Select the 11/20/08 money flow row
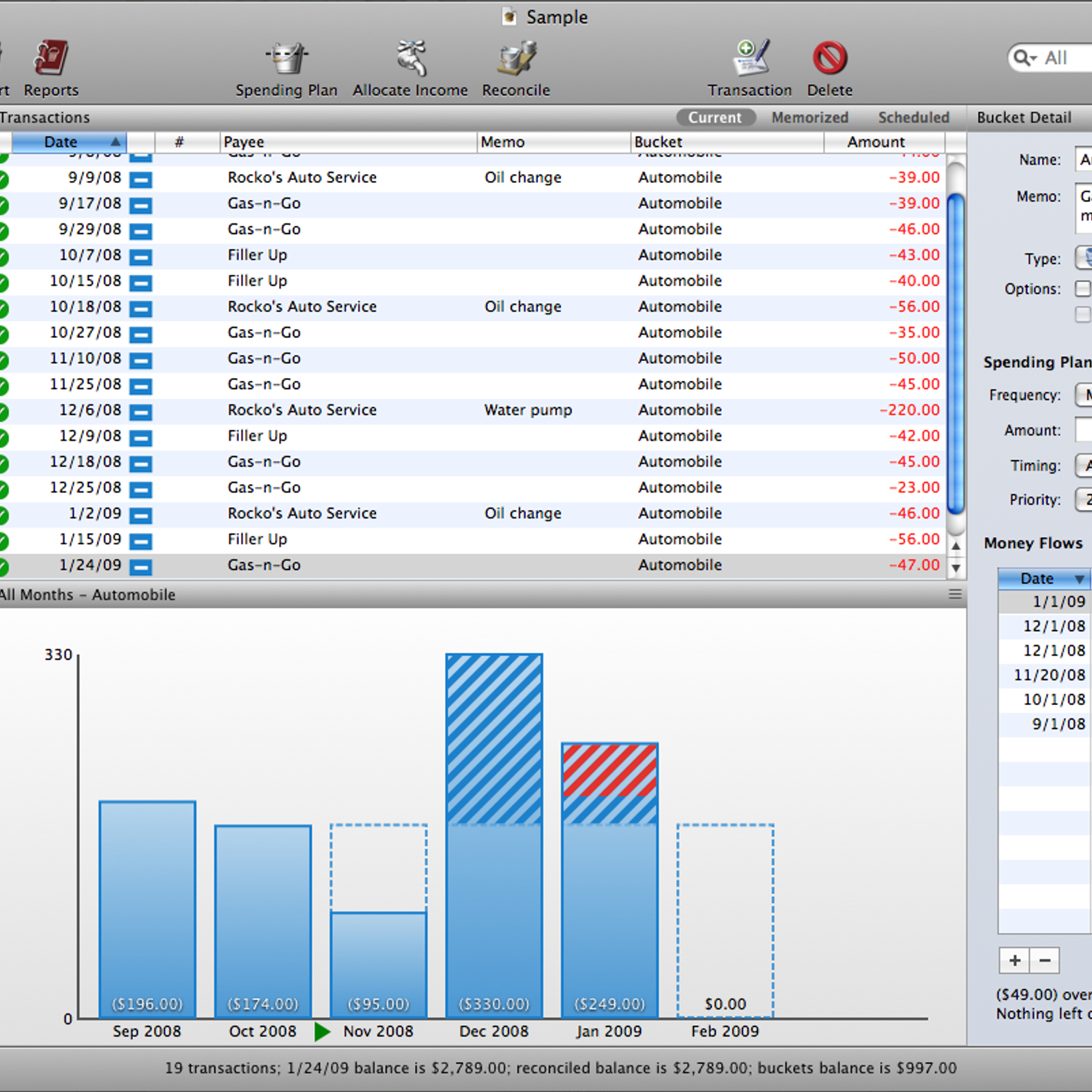The image size is (1092, 1092). point(1044,675)
